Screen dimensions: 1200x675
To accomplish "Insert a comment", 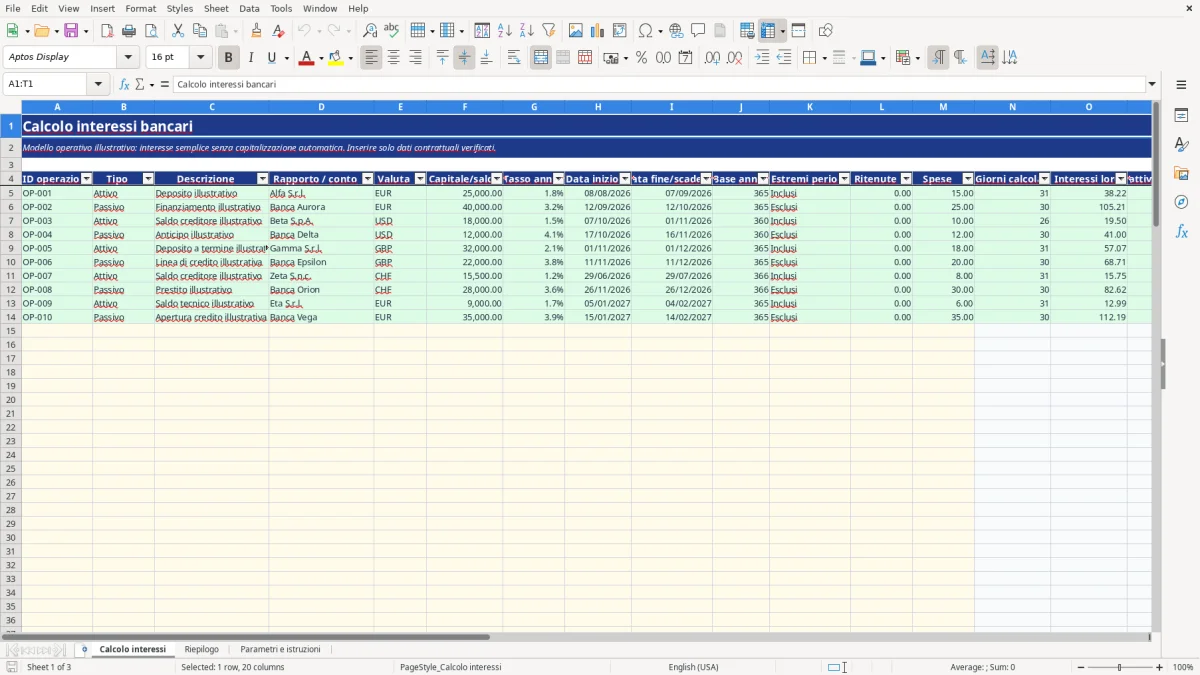I will tap(698, 31).
